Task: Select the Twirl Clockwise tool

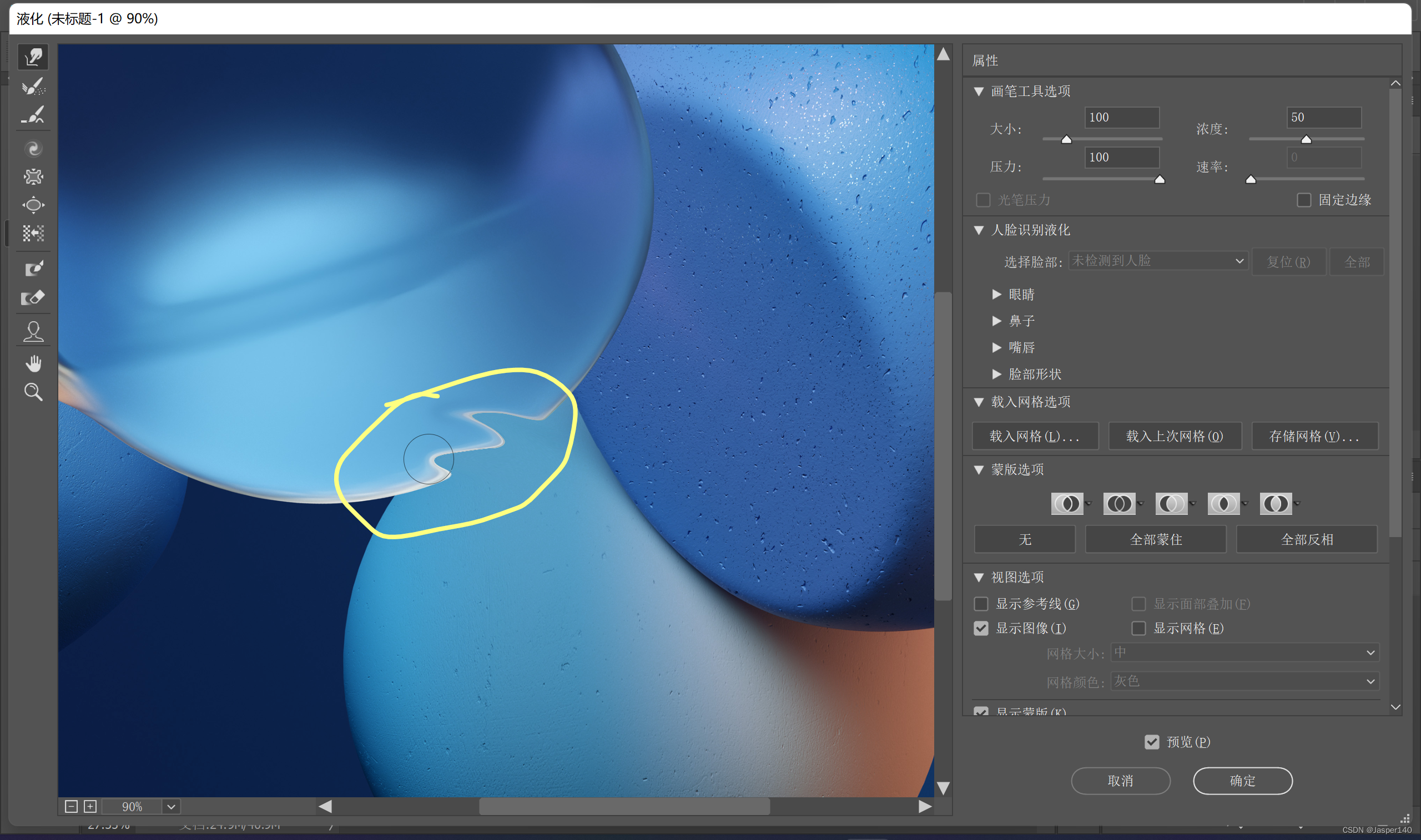Action: (x=33, y=149)
